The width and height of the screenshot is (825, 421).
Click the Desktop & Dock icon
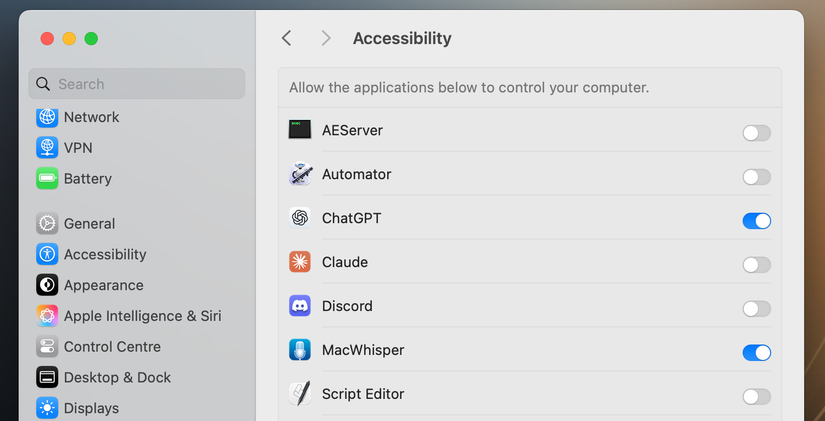coord(47,377)
